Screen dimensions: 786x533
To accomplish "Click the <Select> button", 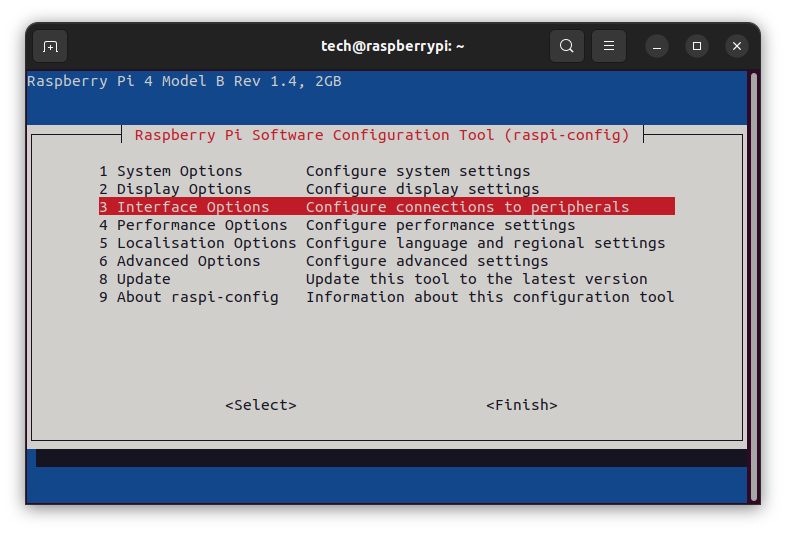I will (x=261, y=405).
